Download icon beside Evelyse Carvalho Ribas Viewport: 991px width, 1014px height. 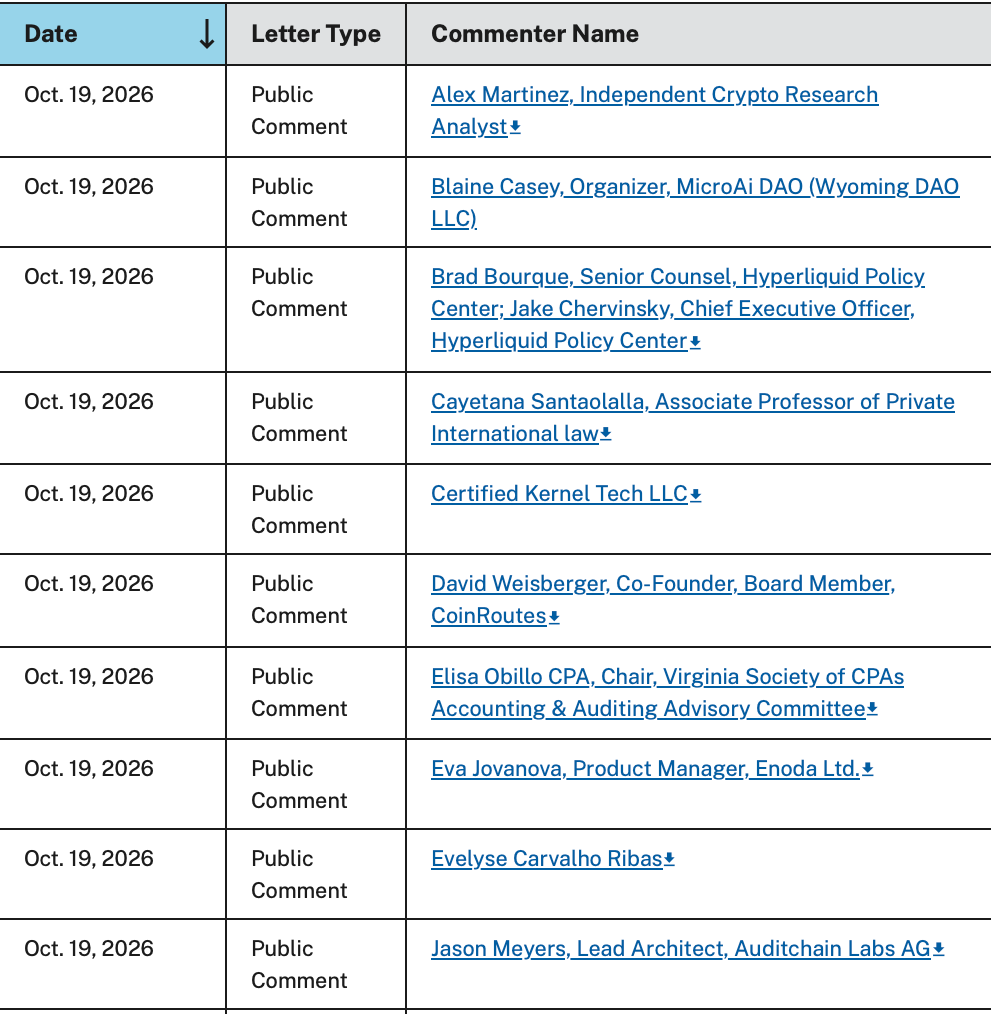[669, 859]
